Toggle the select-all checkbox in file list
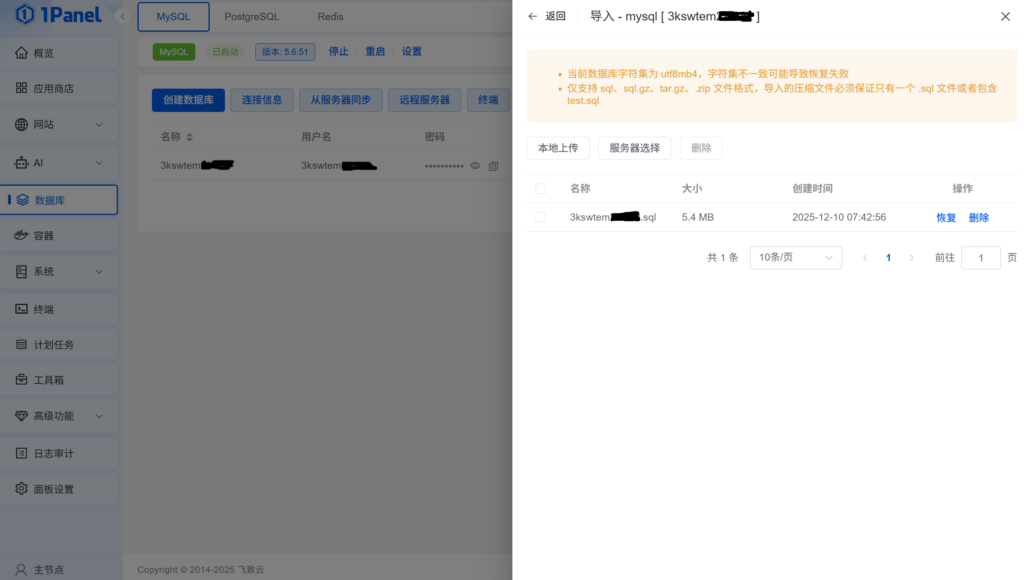 (541, 188)
